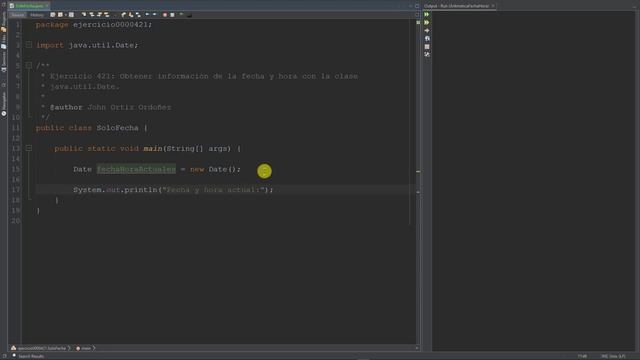Click the class name SoloFecha on line 11
Image resolution: width=640 pixels, height=360 pixels.
(x=118, y=128)
